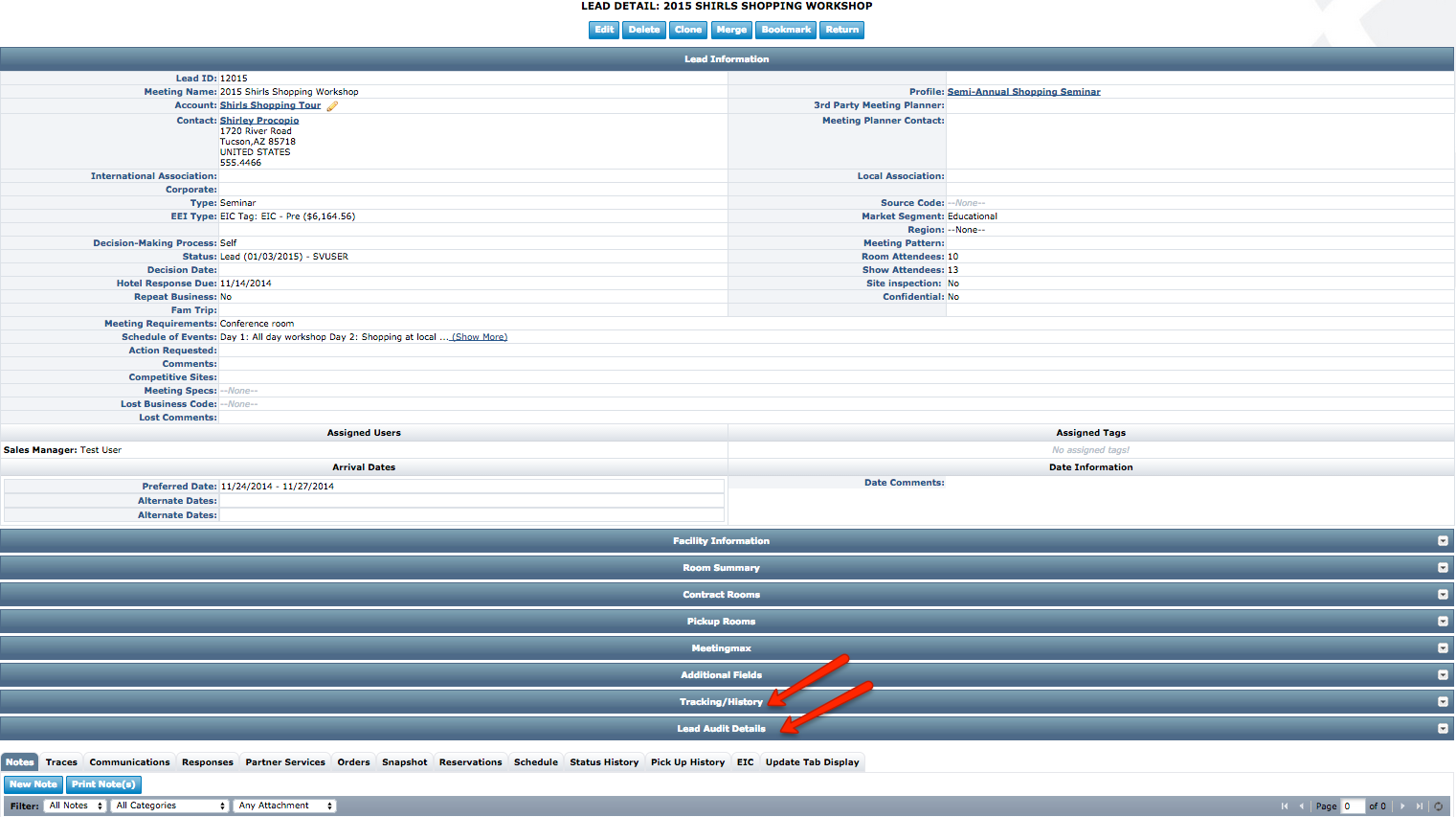Expand the Facility Information section
This screenshot has width=1456, height=817.
tap(1443, 541)
